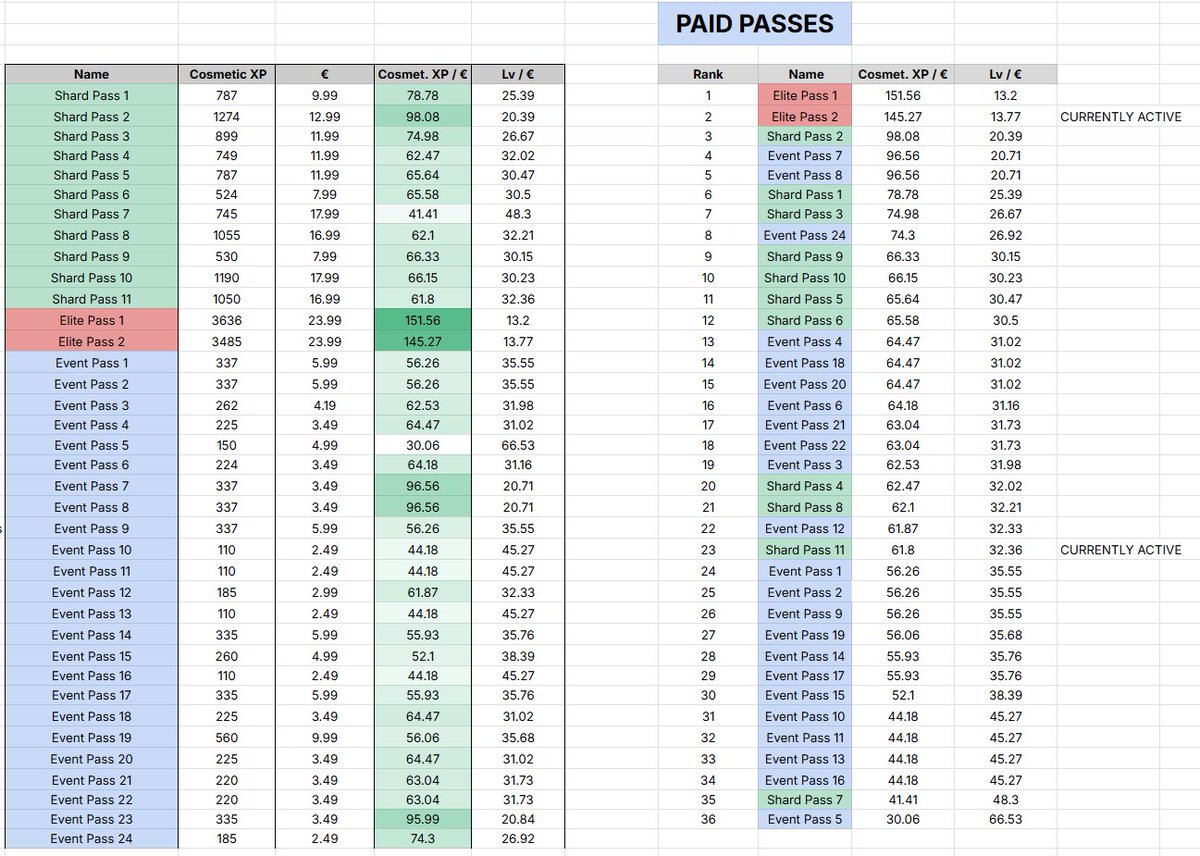Click rank 8 Event Pass 24 name cell
This screenshot has width=1200, height=856.
tap(806, 235)
